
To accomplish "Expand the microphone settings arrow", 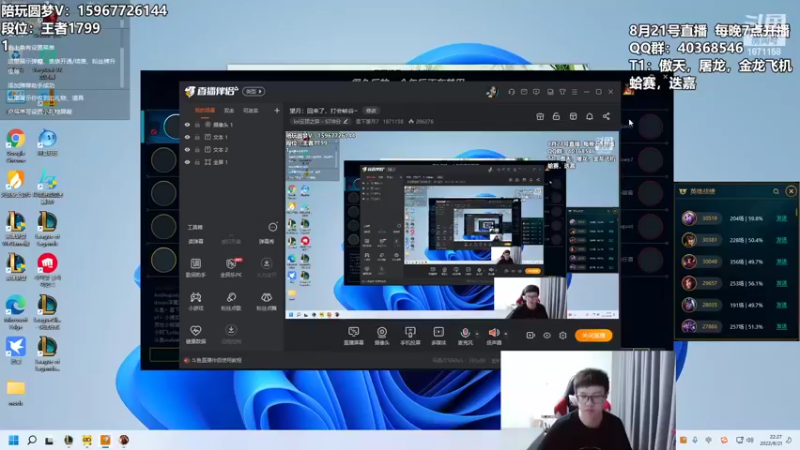I will tap(477, 334).
